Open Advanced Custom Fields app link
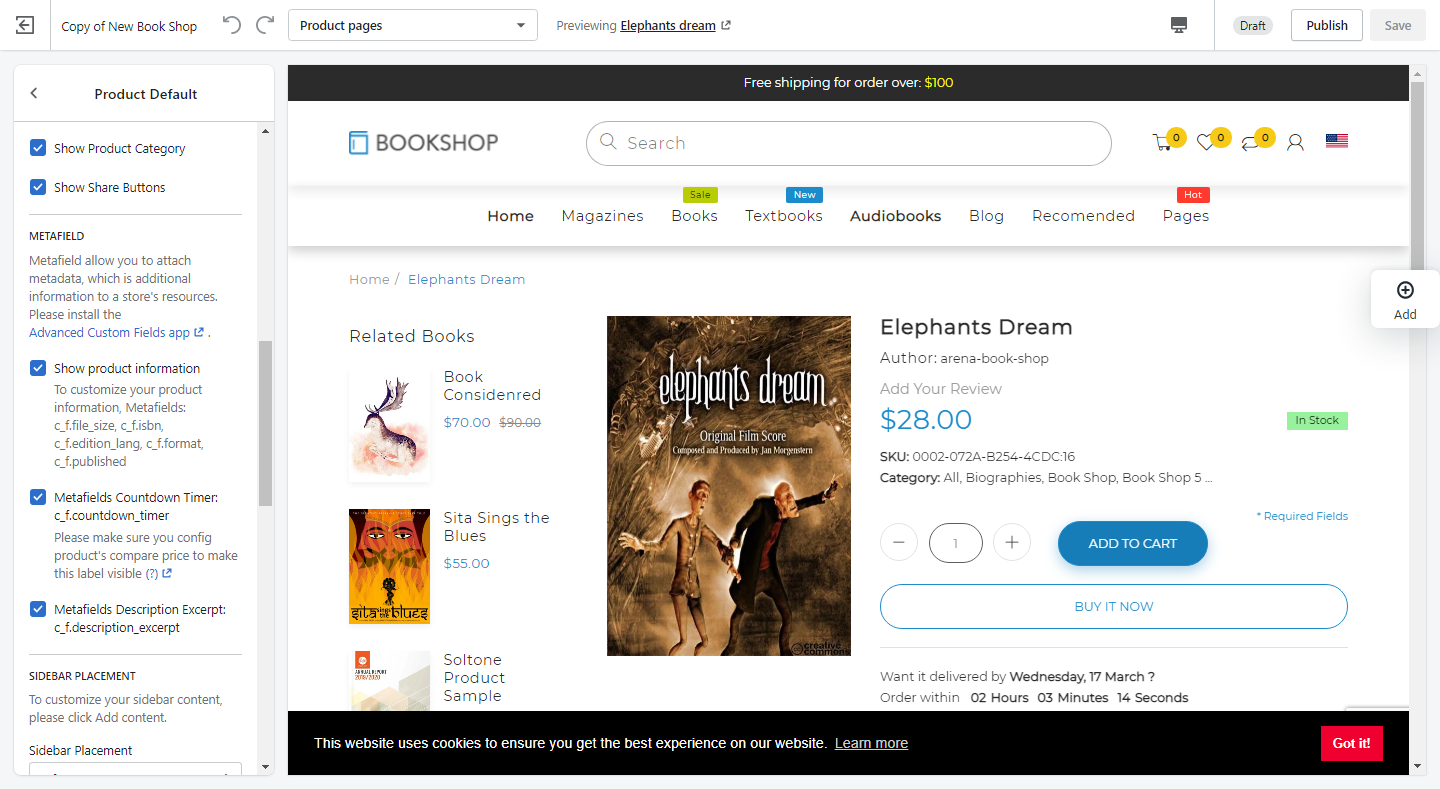 117,332
